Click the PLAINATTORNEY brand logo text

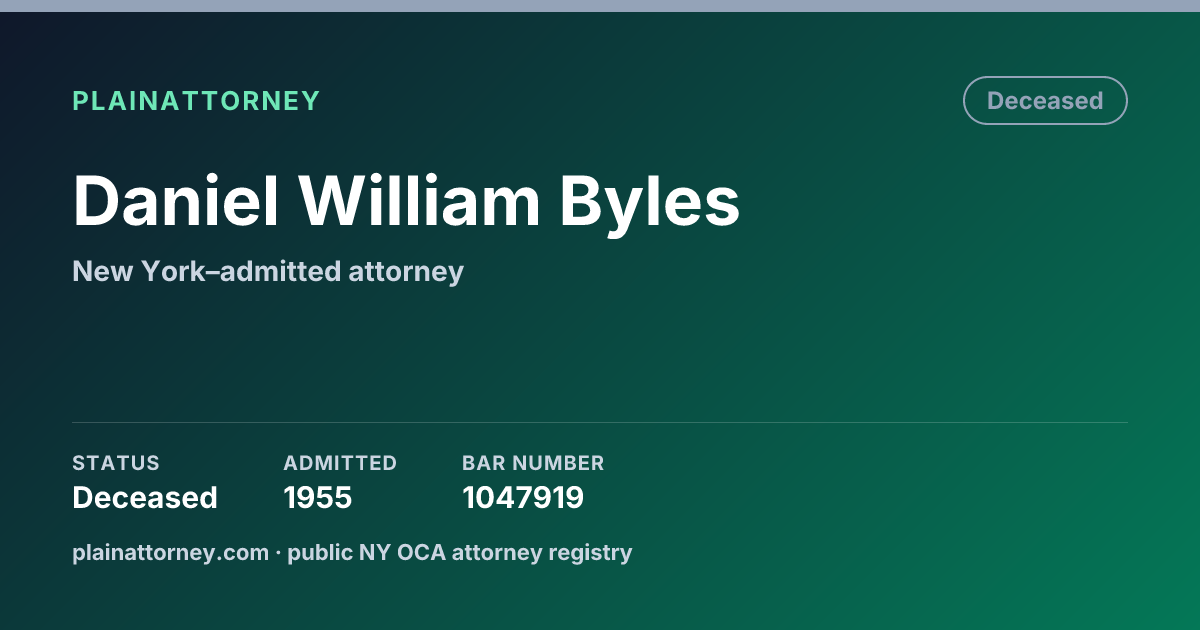point(196,101)
